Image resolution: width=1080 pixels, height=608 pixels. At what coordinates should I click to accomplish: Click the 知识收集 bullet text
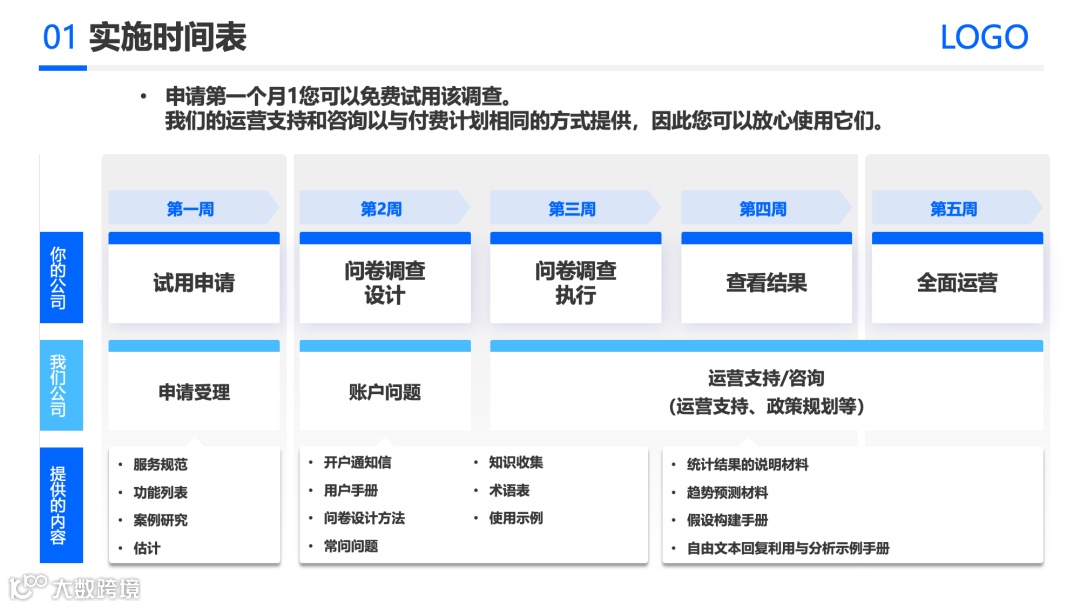[516, 462]
